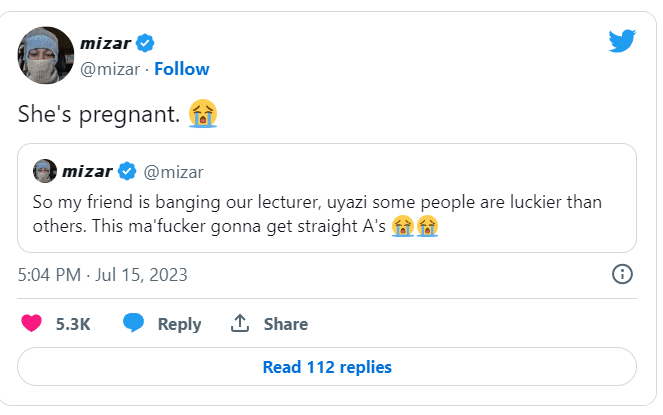This screenshot has height=415, width=663.
Task: Click the quoted tweet's verified badge
Action: [x=128, y=168]
